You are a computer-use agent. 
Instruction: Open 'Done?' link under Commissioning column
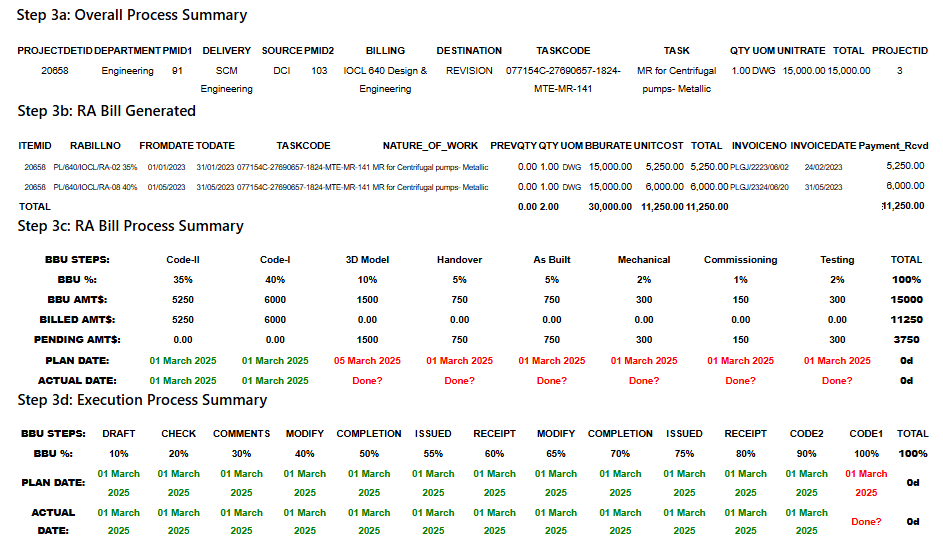point(740,381)
